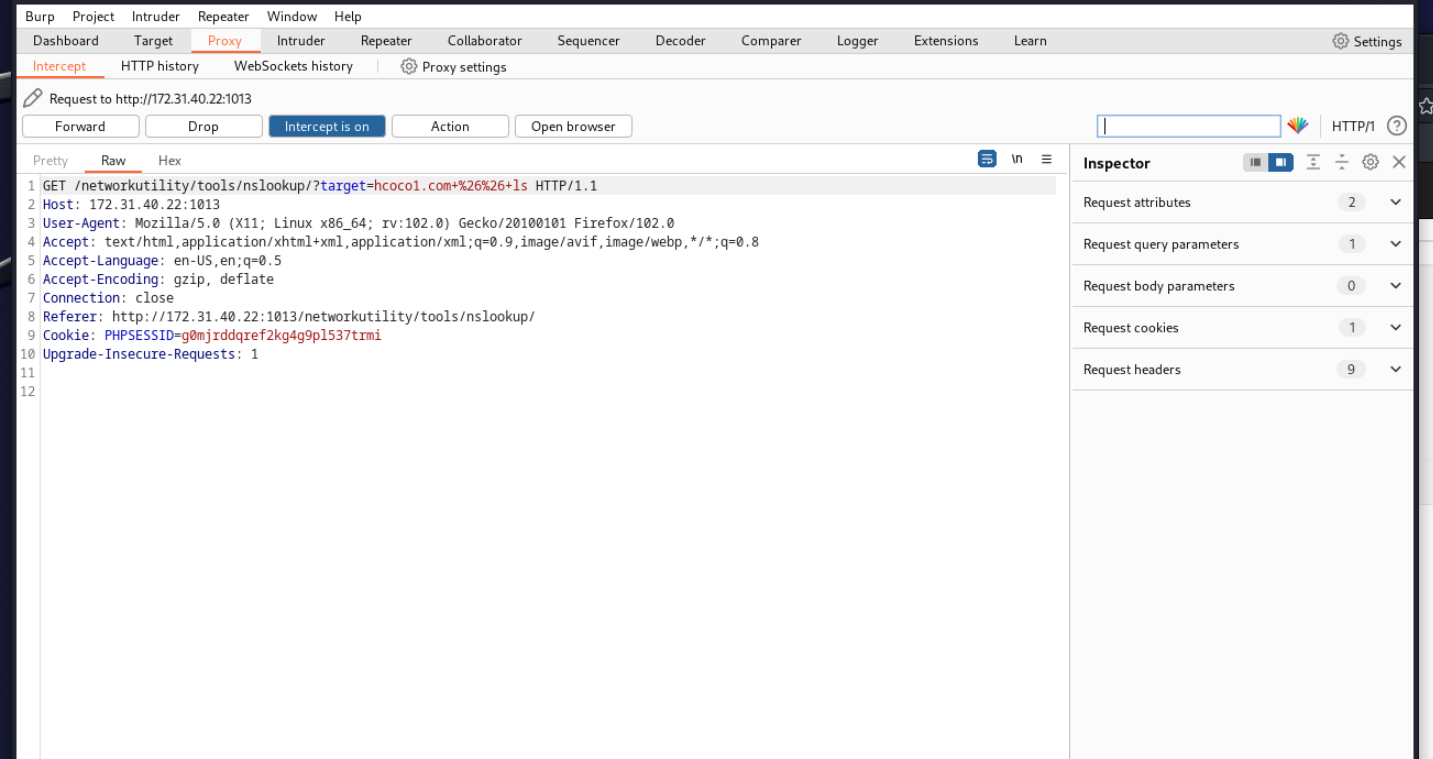Forward the intercepted request
Image resolution: width=1433 pixels, height=759 pixels.
click(80, 127)
